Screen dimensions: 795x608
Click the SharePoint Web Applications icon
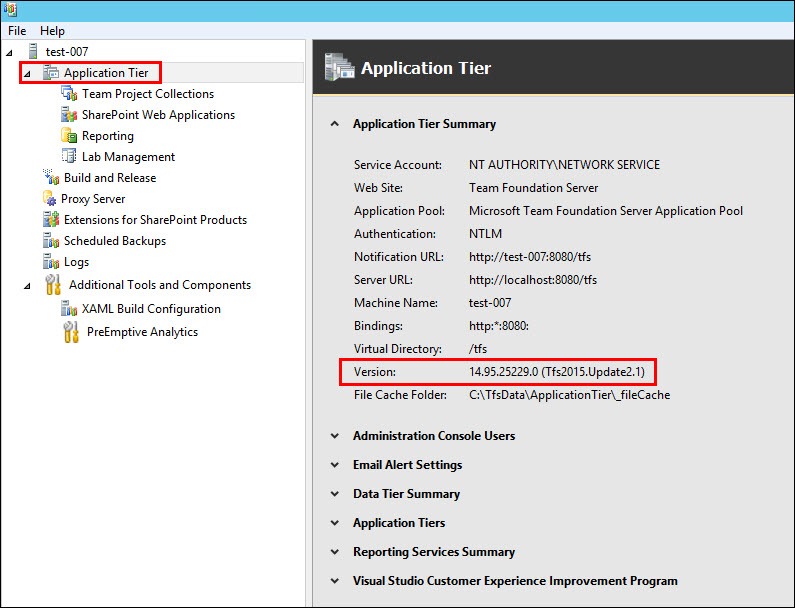click(x=69, y=115)
